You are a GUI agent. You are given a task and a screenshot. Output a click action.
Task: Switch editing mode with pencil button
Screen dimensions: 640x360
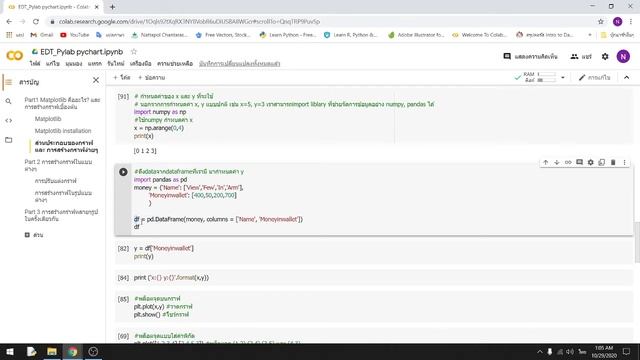click(594, 78)
